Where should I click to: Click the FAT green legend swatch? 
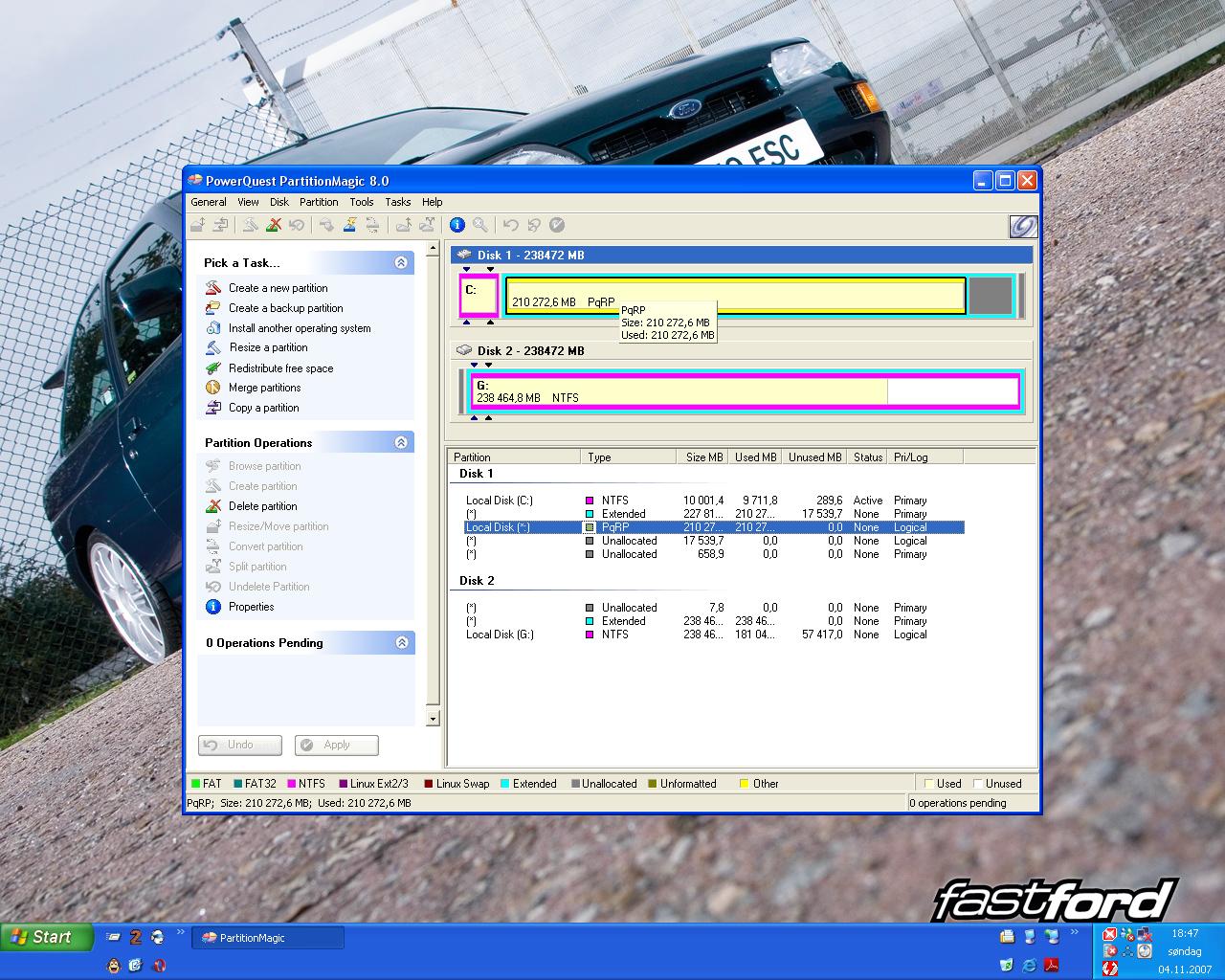coord(195,784)
